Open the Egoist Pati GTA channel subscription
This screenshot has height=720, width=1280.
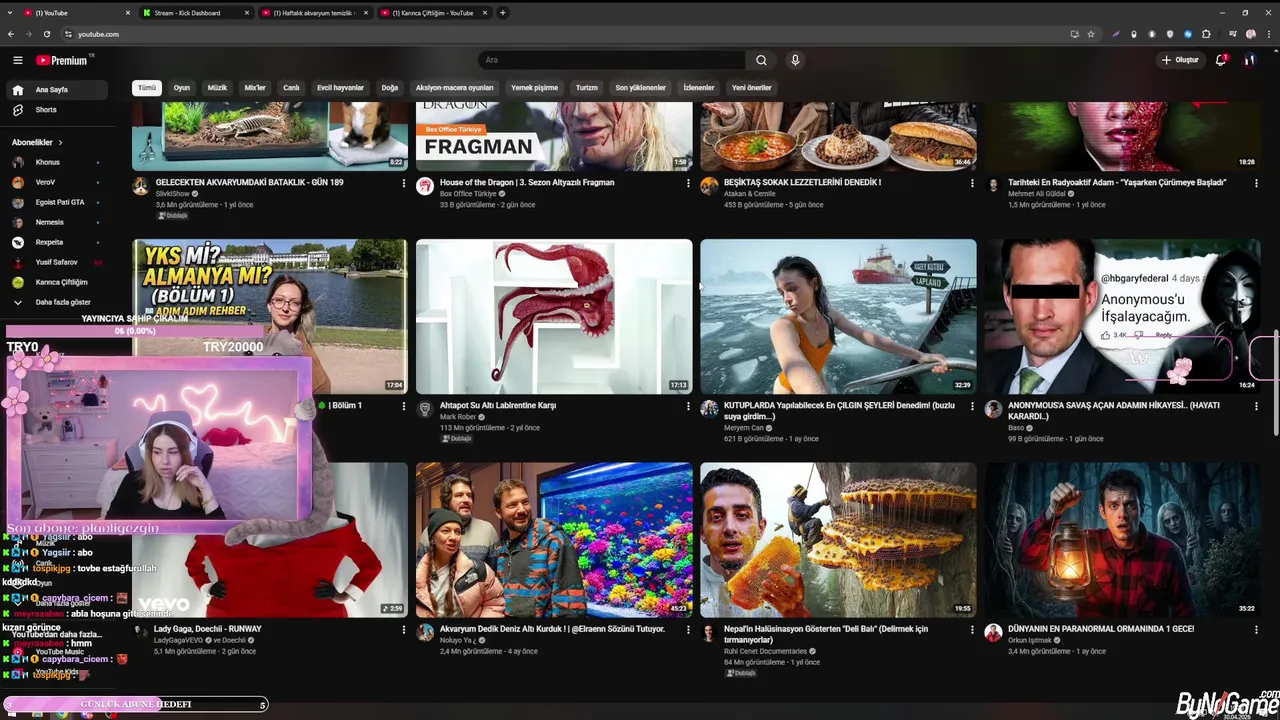coord(60,202)
